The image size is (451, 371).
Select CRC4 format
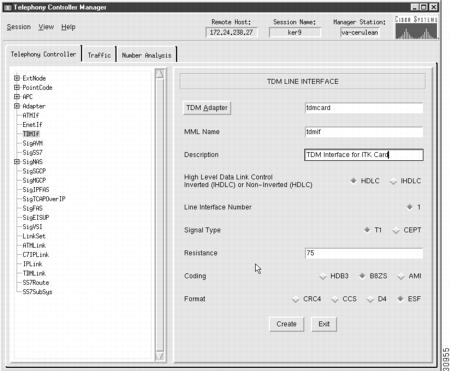click(x=295, y=299)
